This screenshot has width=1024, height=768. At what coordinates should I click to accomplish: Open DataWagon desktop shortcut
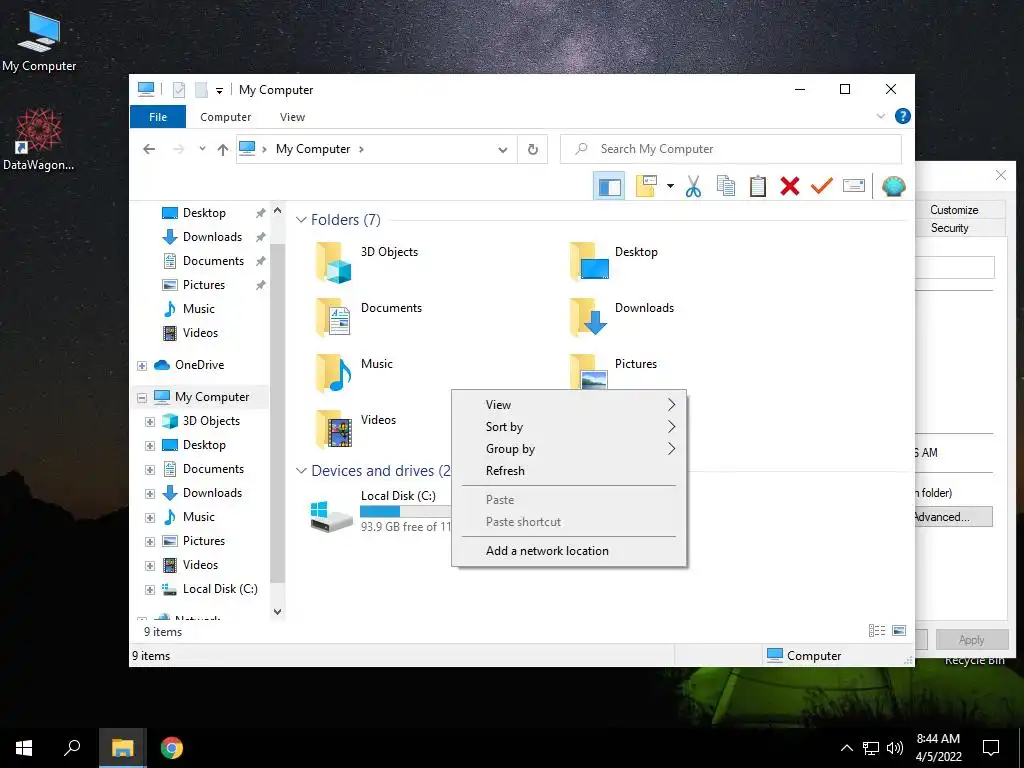[x=39, y=140]
